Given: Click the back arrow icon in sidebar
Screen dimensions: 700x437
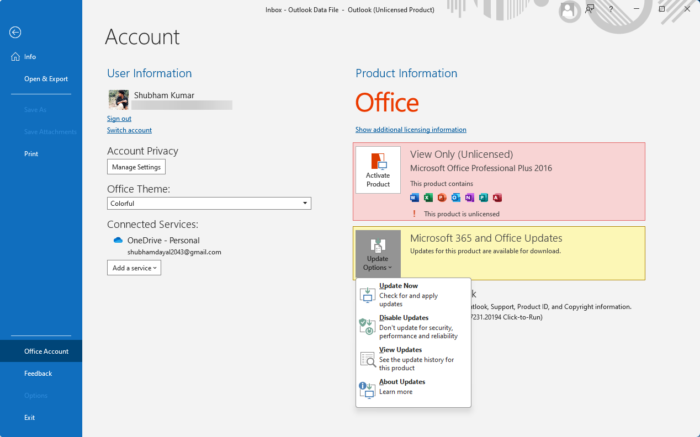Looking at the screenshot, I should click(15, 32).
